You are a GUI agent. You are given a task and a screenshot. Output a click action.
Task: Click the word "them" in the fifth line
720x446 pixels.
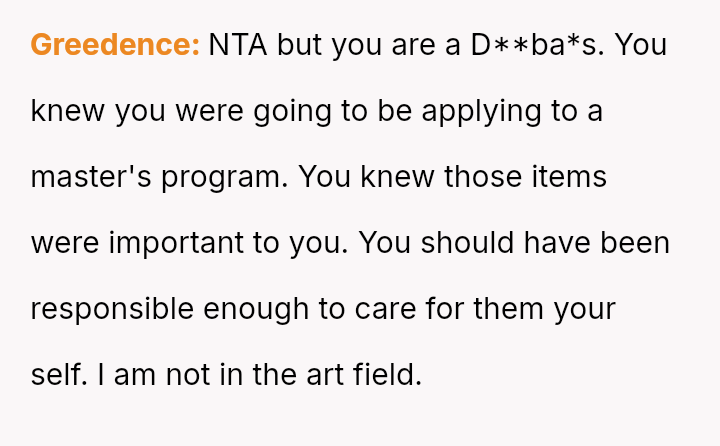tap(506, 309)
